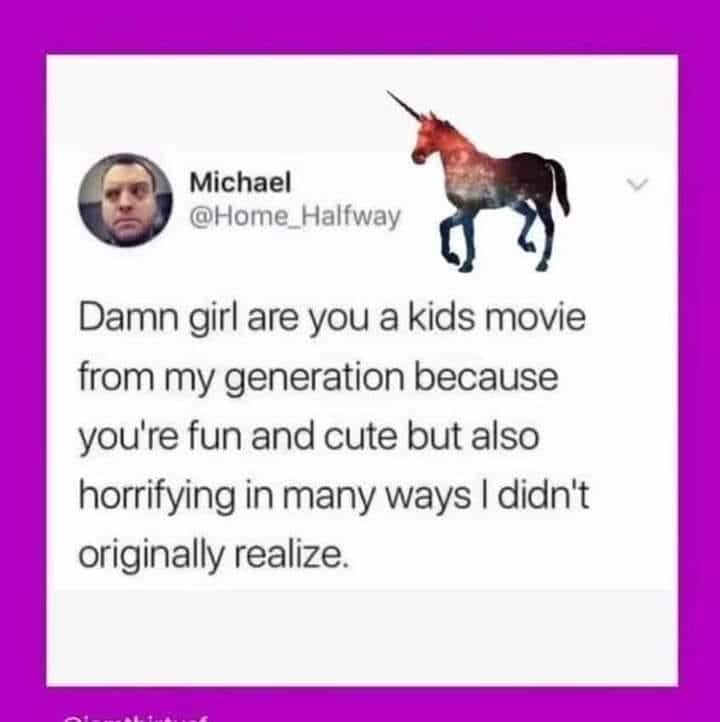
Task: Click the cut-off watermark text at the bottom left
Action: tap(134, 718)
